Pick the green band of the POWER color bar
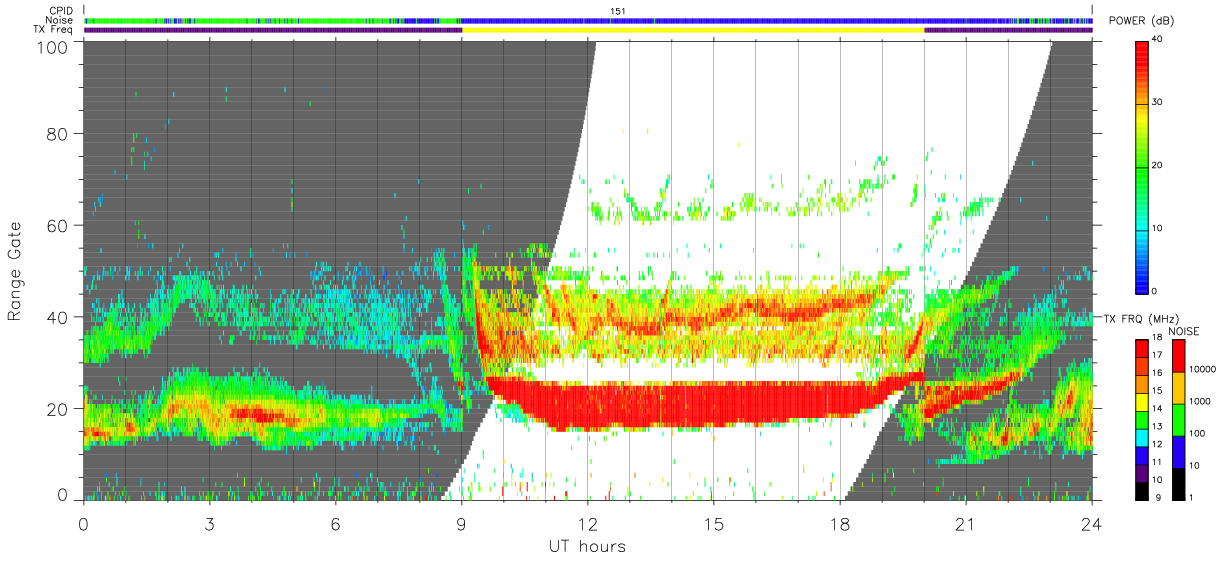1228x567 pixels. click(1142, 170)
